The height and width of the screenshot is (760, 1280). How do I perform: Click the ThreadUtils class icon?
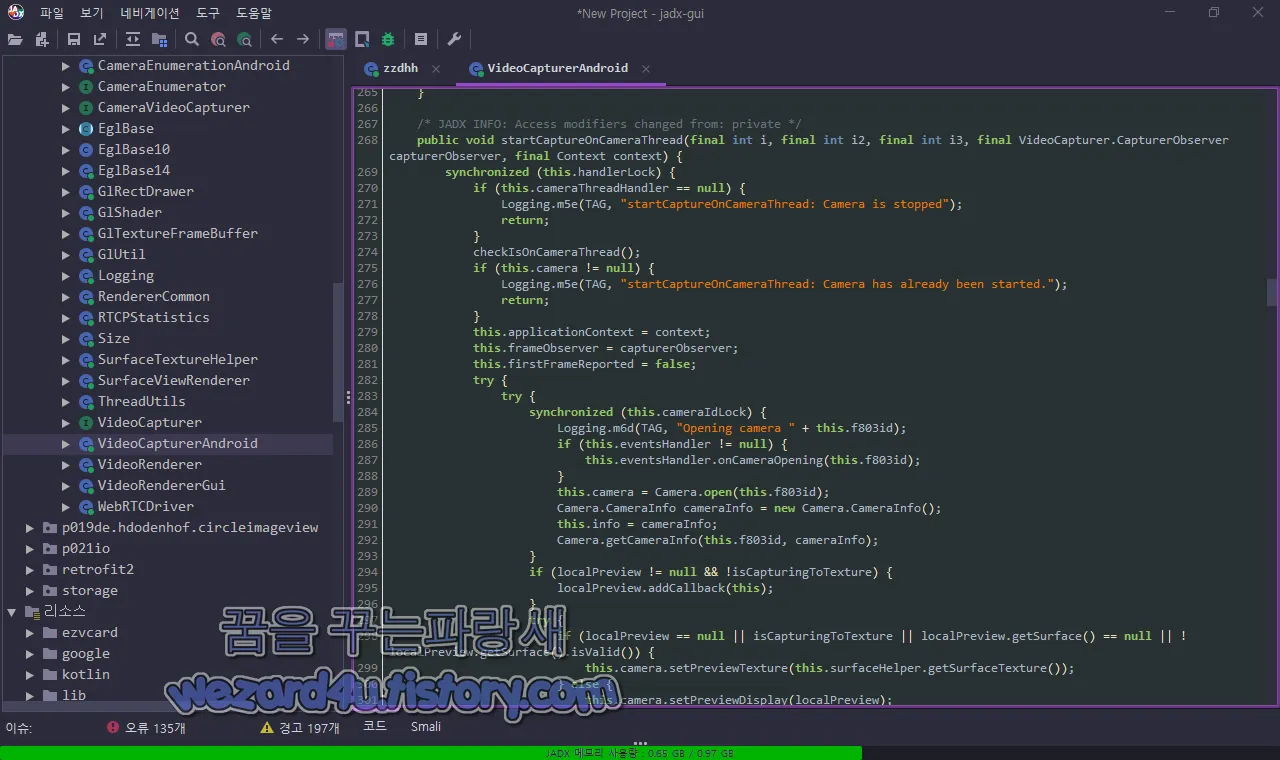[x=86, y=401]
